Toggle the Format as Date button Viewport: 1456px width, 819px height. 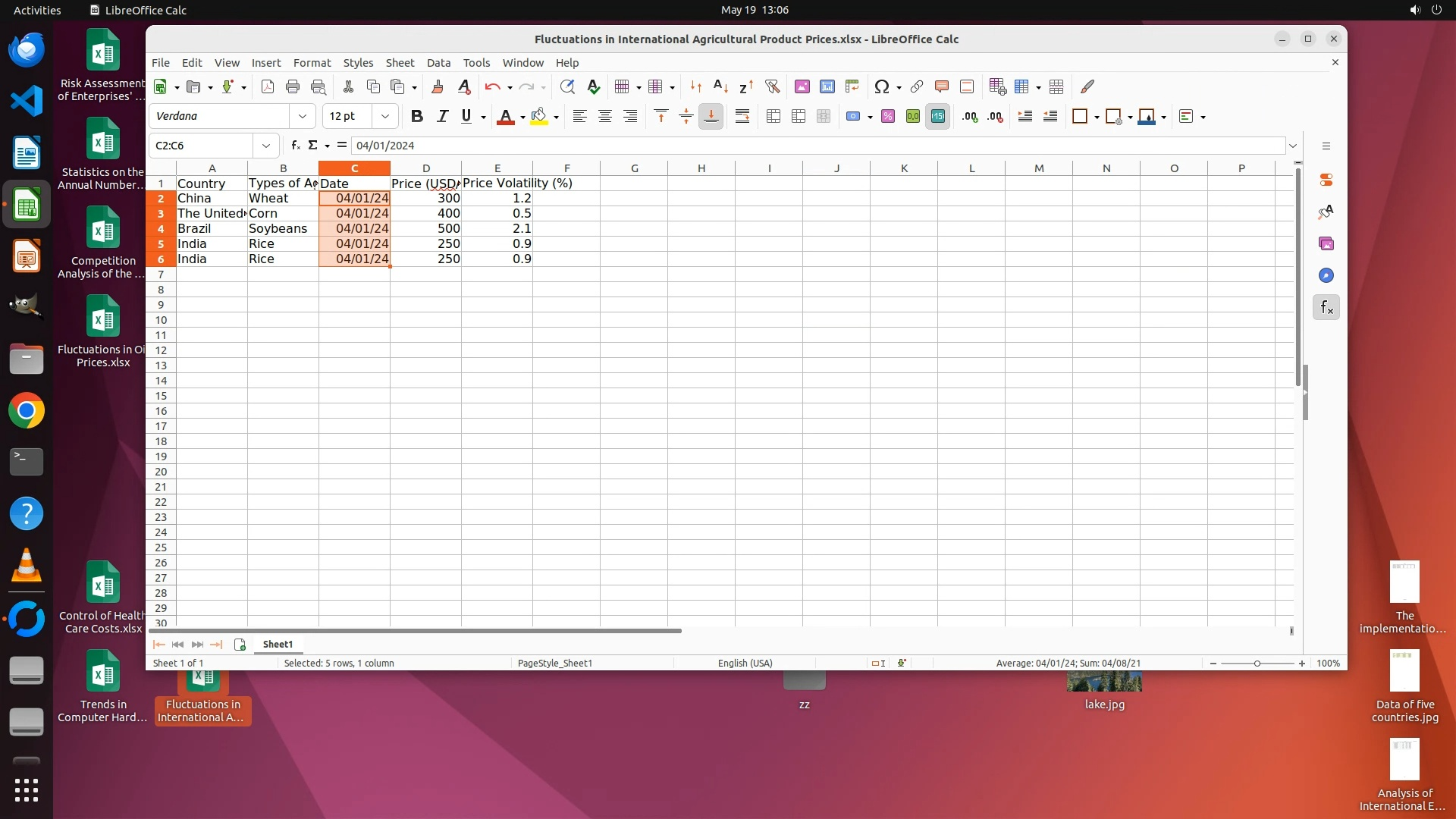(938, 116)
